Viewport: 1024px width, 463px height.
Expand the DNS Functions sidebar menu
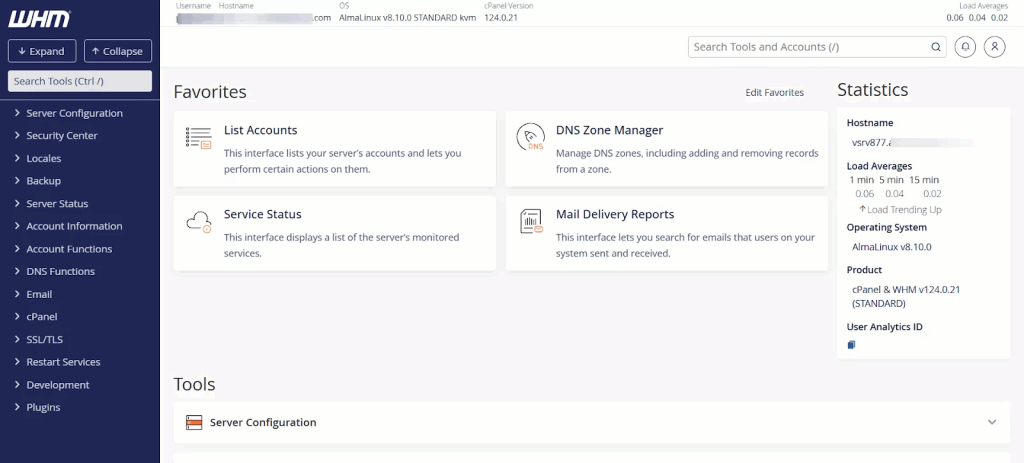pyautogui.click(x=60, y=271)
